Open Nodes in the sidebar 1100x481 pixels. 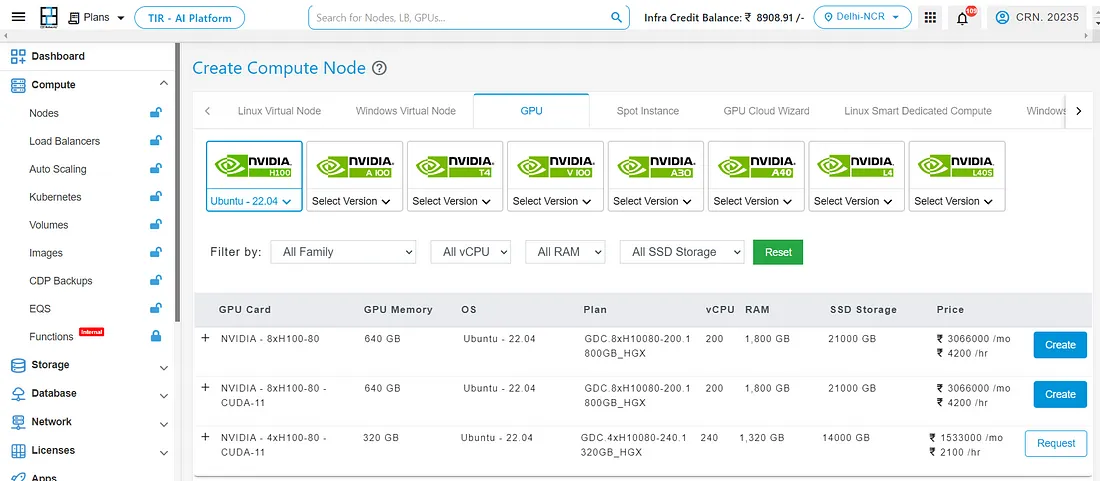(x=44, y=113)
